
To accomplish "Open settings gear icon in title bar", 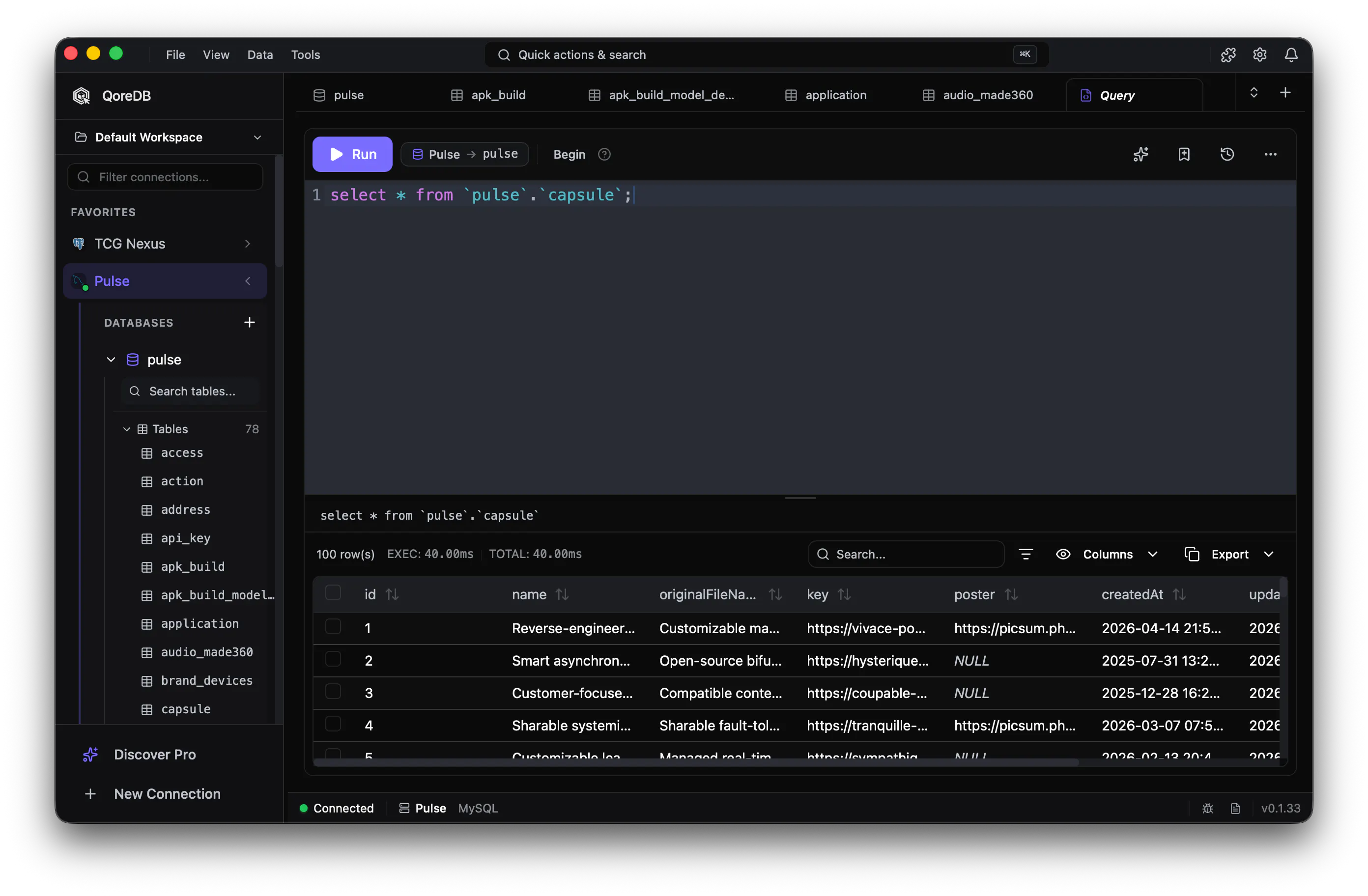I will point(1260,55).
